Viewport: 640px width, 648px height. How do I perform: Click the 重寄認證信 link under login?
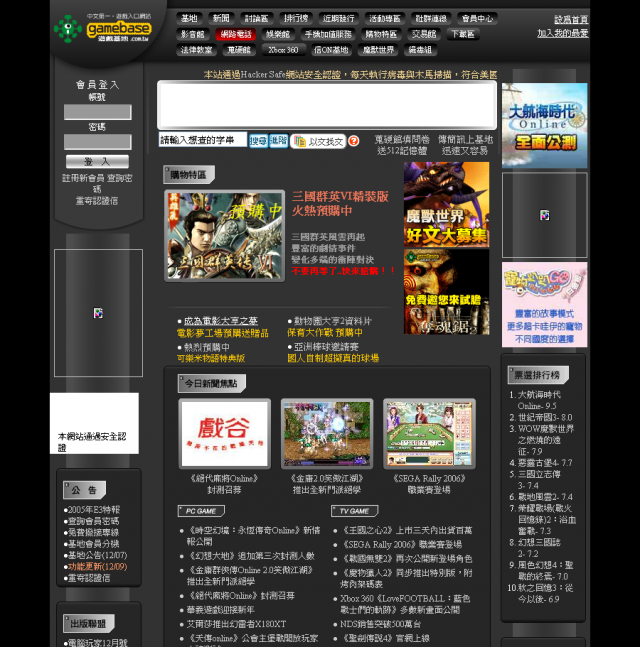tap(97, 201)
